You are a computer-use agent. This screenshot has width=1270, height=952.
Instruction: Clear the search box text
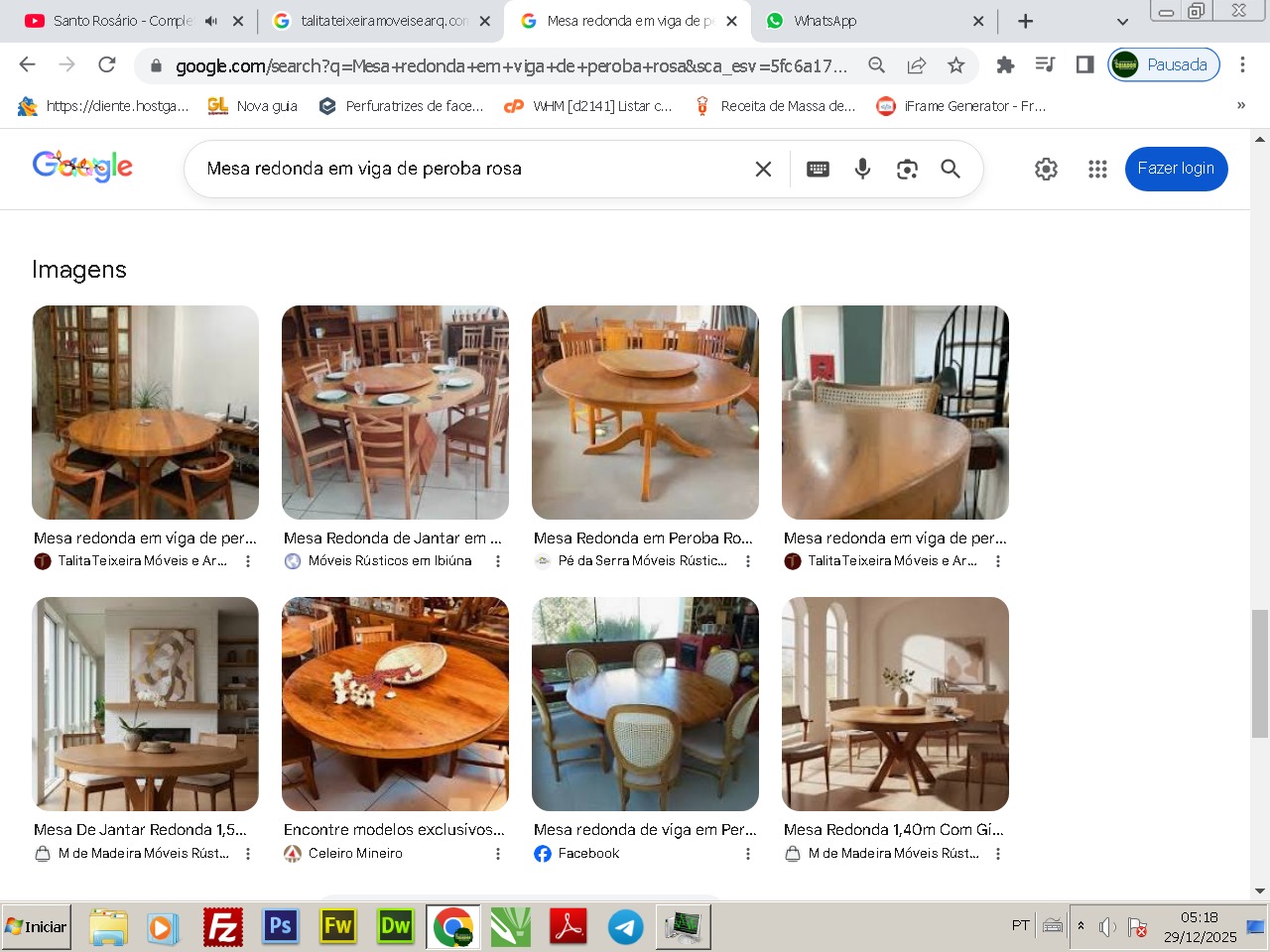(763, 169)
